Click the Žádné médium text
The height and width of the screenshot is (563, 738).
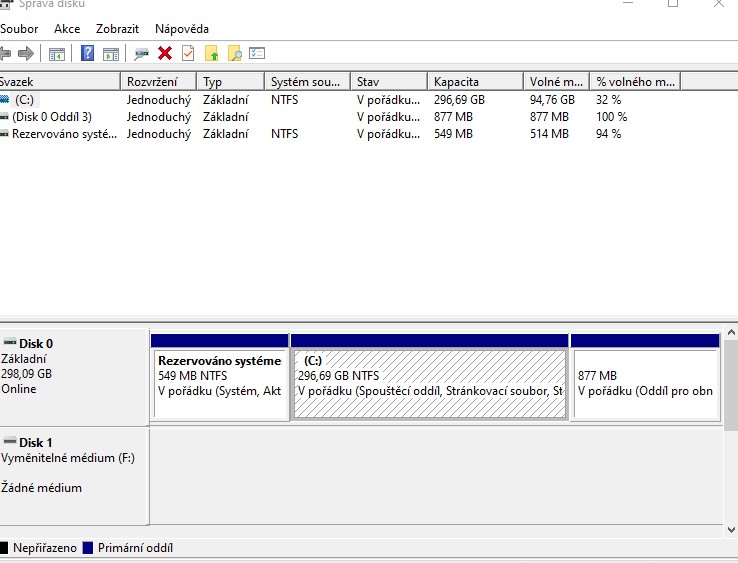coord(41,487)
